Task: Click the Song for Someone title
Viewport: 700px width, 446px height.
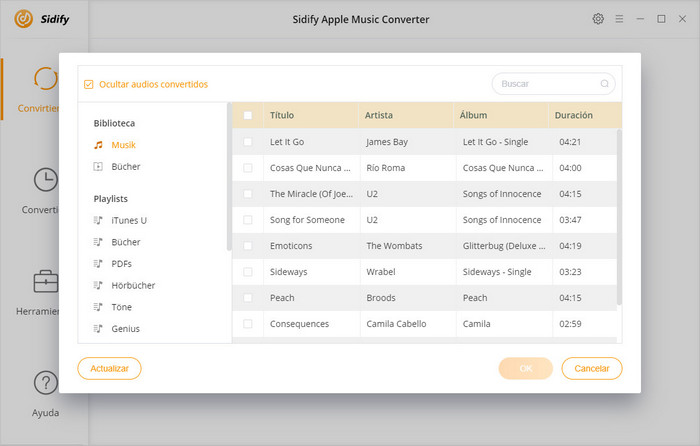Action: [307, 220]
